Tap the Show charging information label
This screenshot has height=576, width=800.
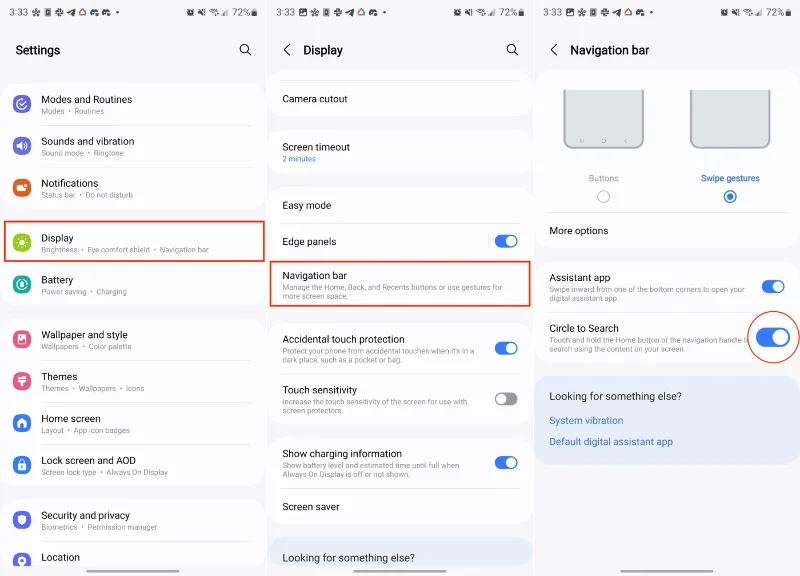[342, 454]
